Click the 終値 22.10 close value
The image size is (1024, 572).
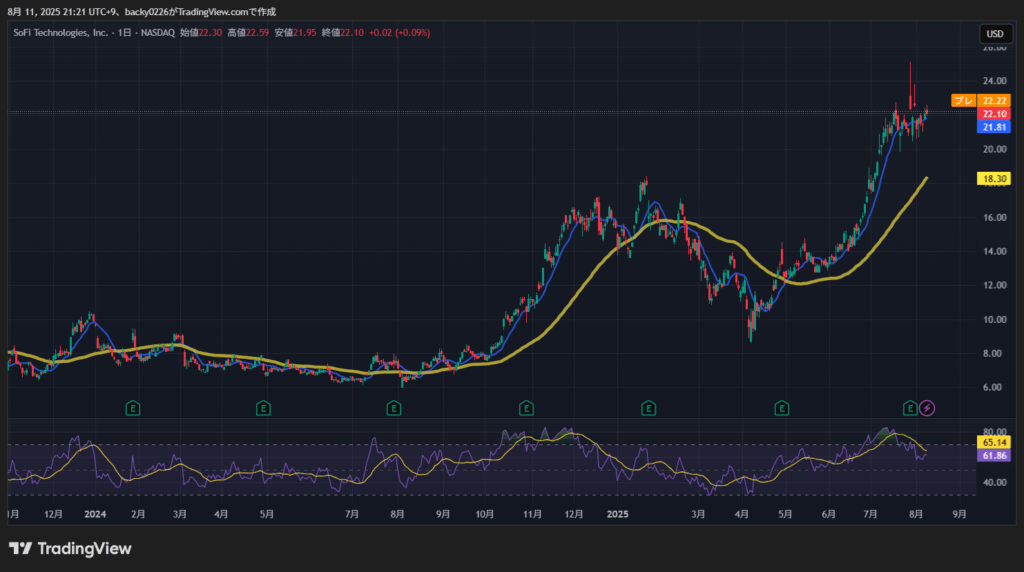pyautogui.click(x=343, y=33)
